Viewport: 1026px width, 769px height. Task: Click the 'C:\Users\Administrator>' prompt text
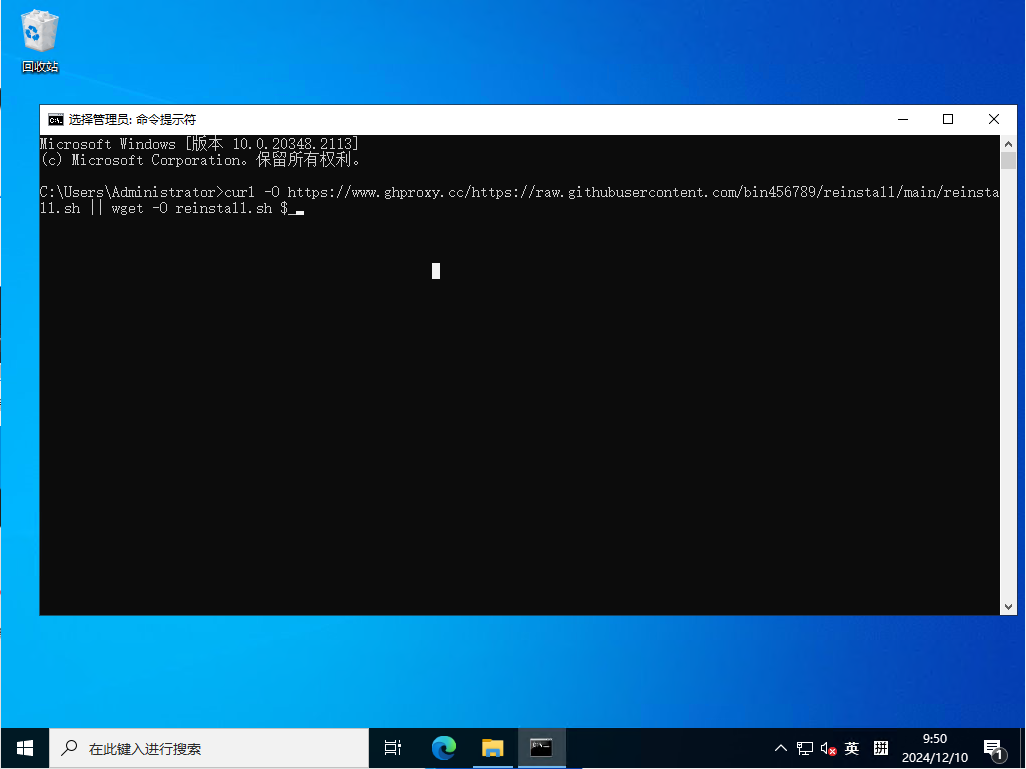click(x=132, y=192)
